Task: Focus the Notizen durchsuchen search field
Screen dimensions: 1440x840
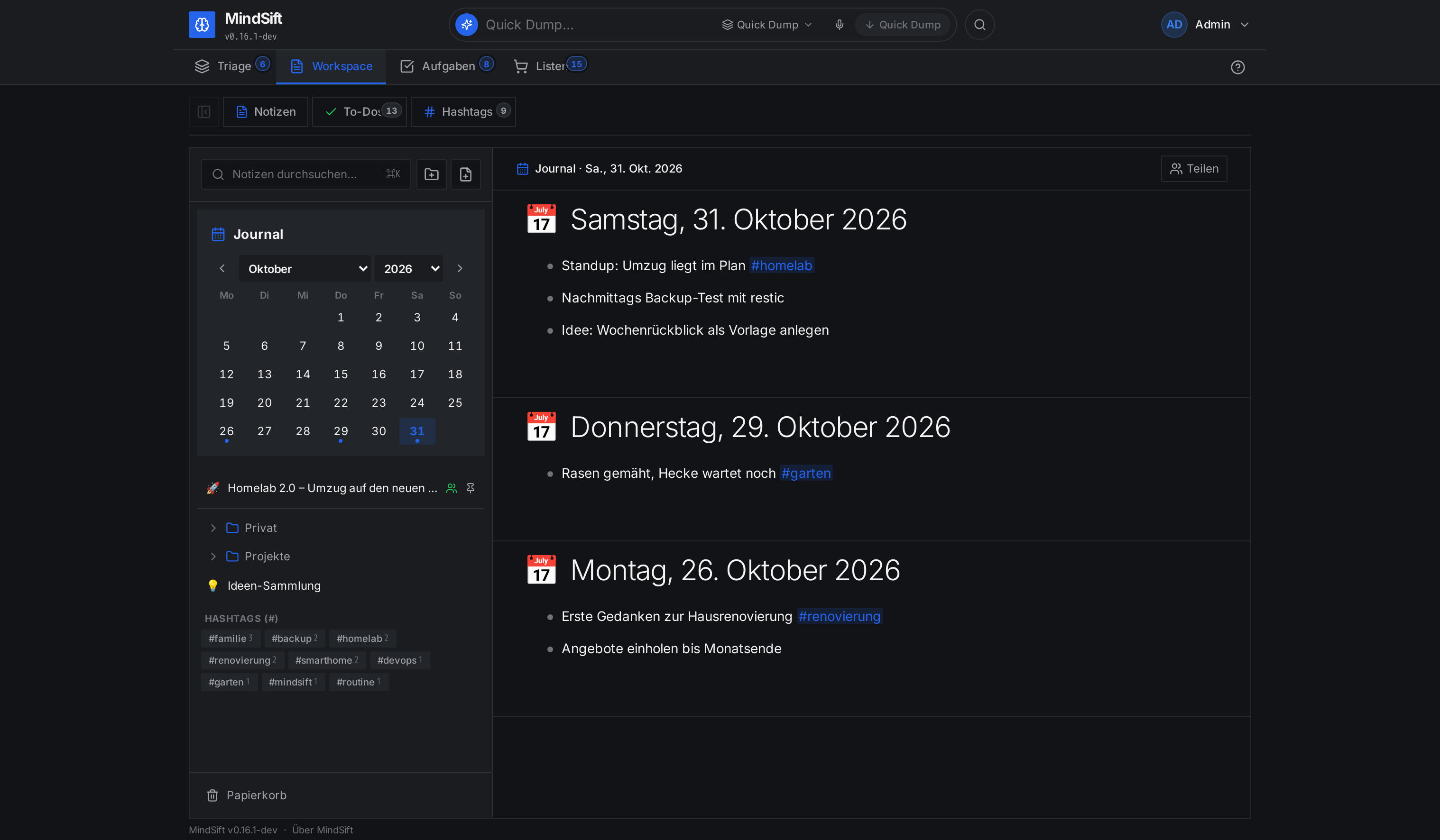Action: tap(306, 174)
